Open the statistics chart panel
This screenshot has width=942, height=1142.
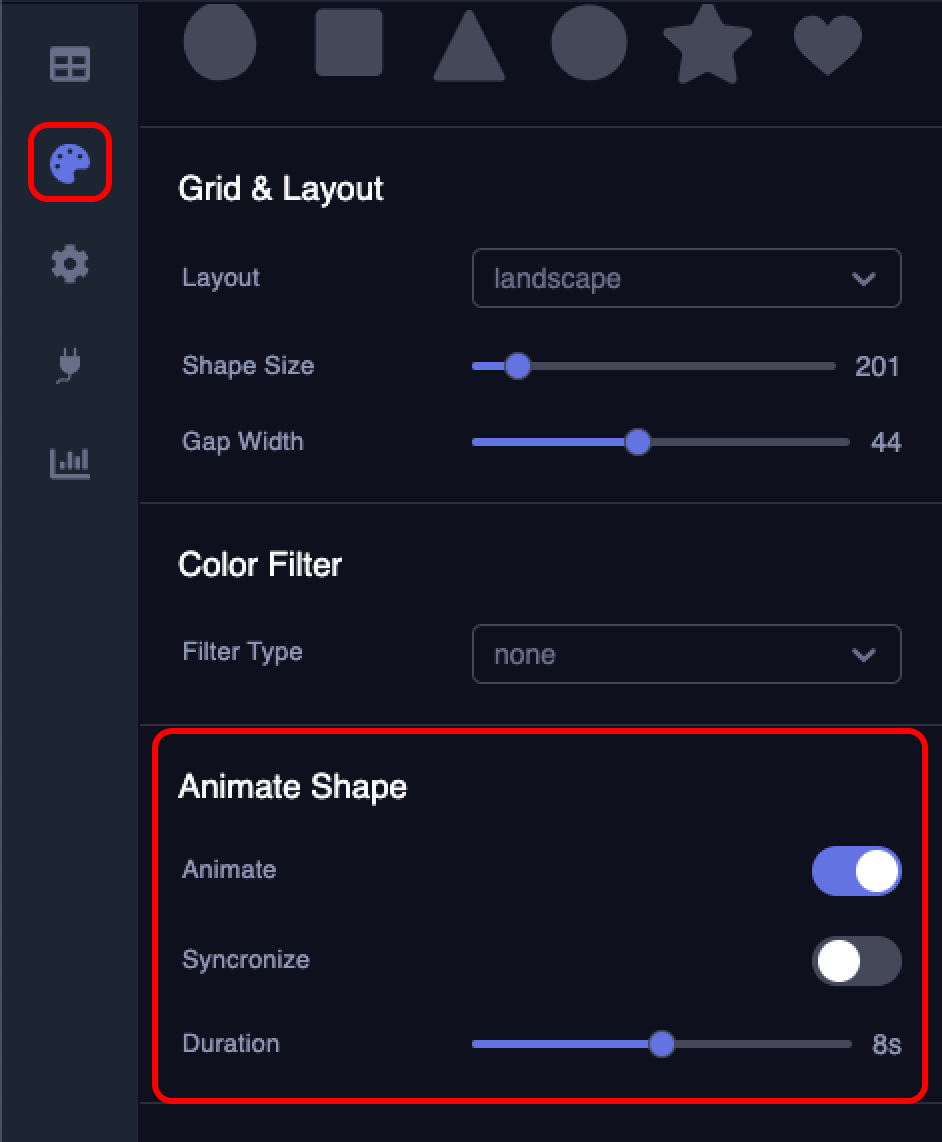click(x=68, y=463)
